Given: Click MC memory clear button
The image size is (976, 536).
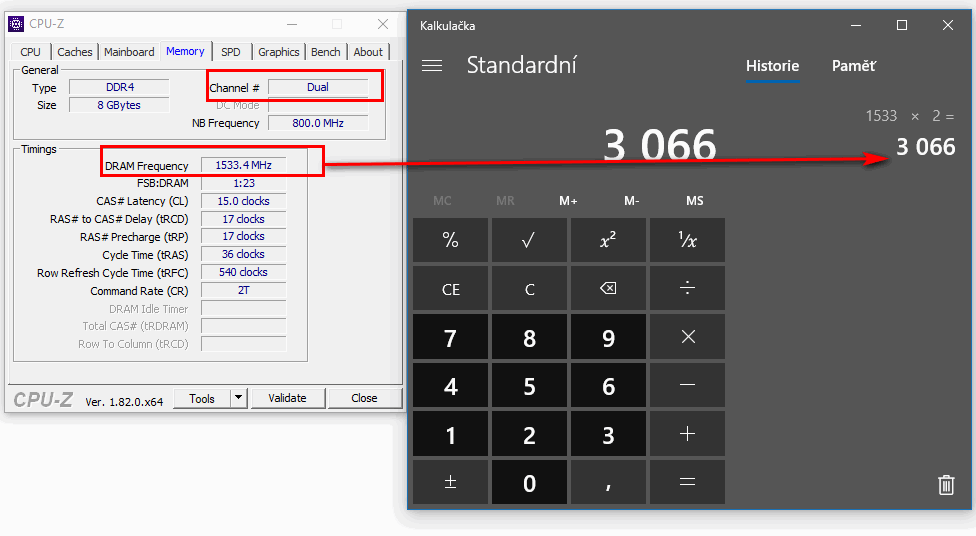Looking at the screenshot, I should click(442, 200).
